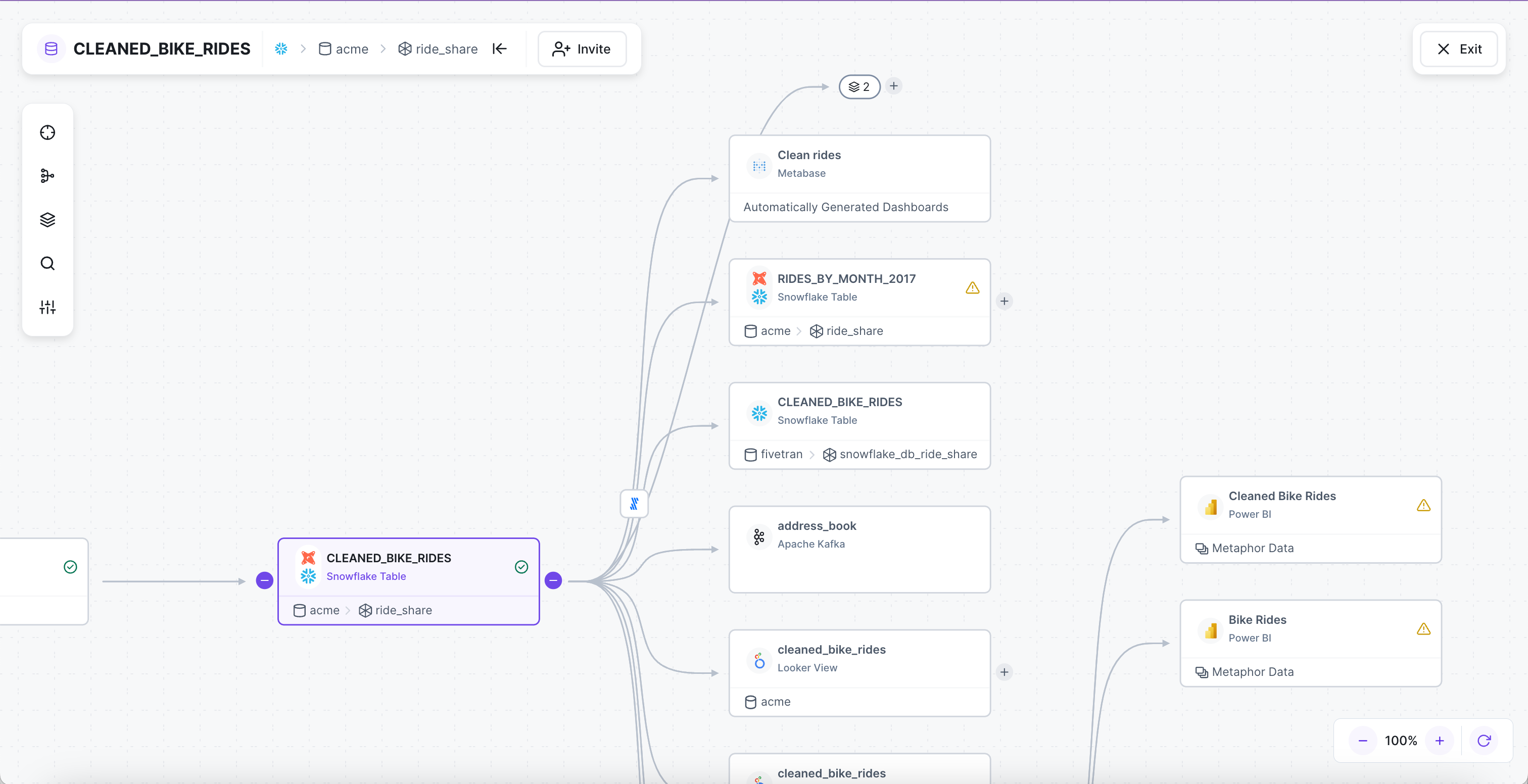Viewport: 1528px width, 784px height.
Task: Collapse the header with the arrow-to-bar icon
Action: 499,48
